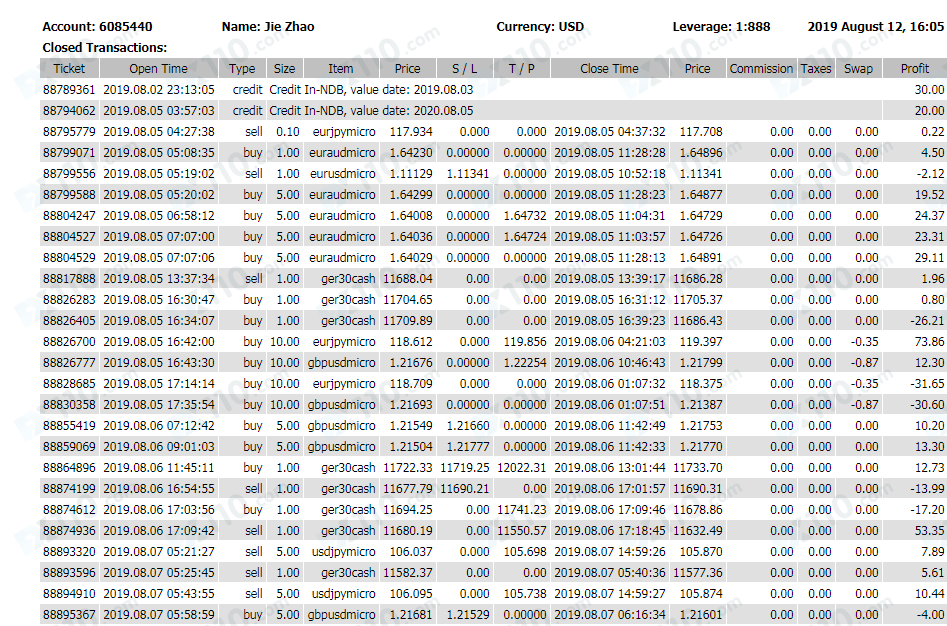
Task: Click close price 1.64896
Action: click(701, 153)
